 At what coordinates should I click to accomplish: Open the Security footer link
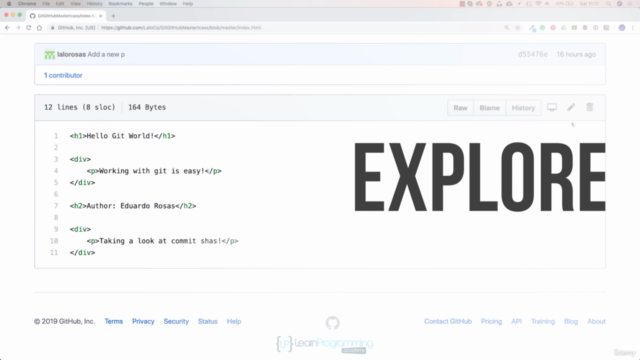(x=176, y=321)
